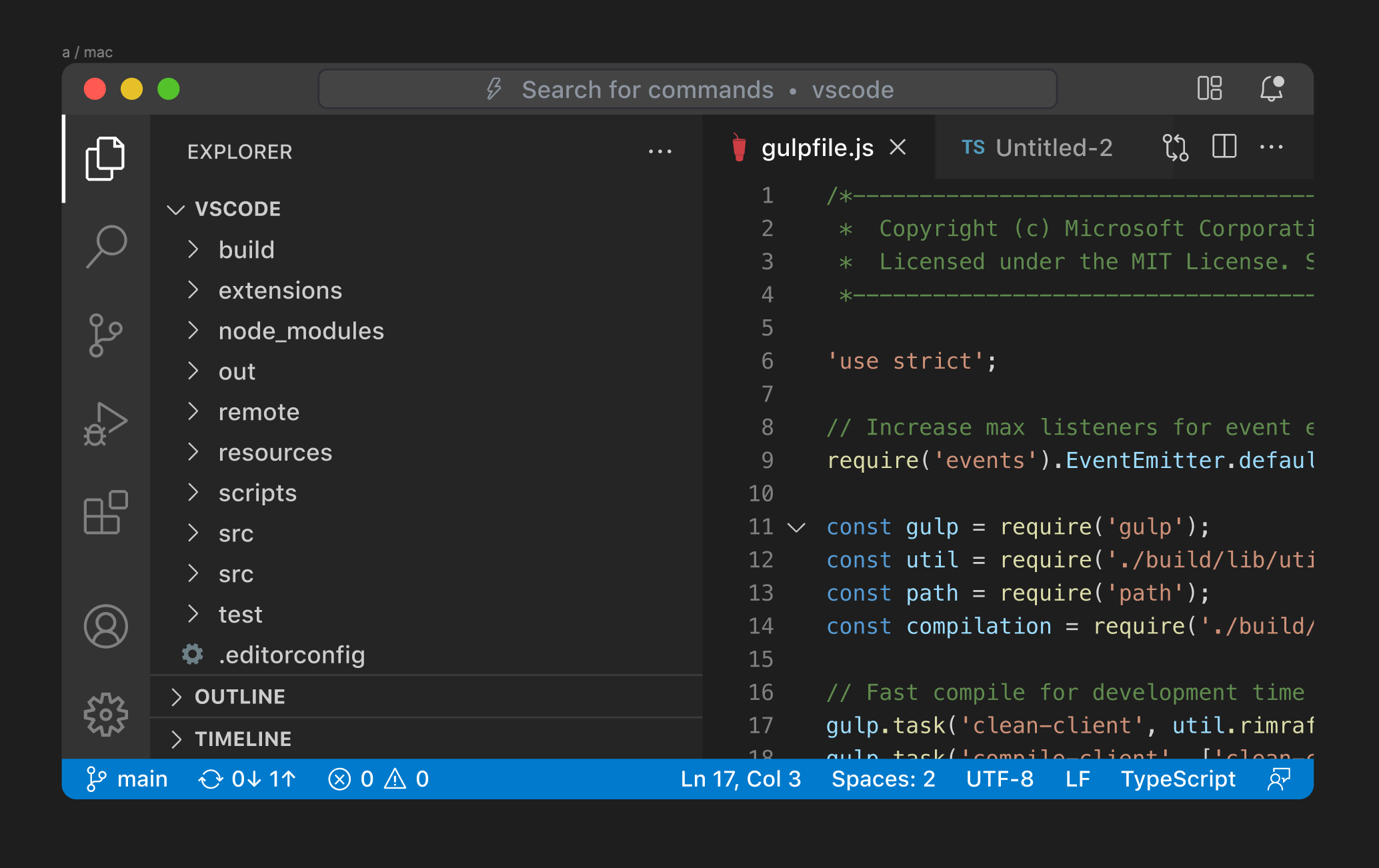
Task: Open notifications via bell icon
Action: coord(1271,89)
